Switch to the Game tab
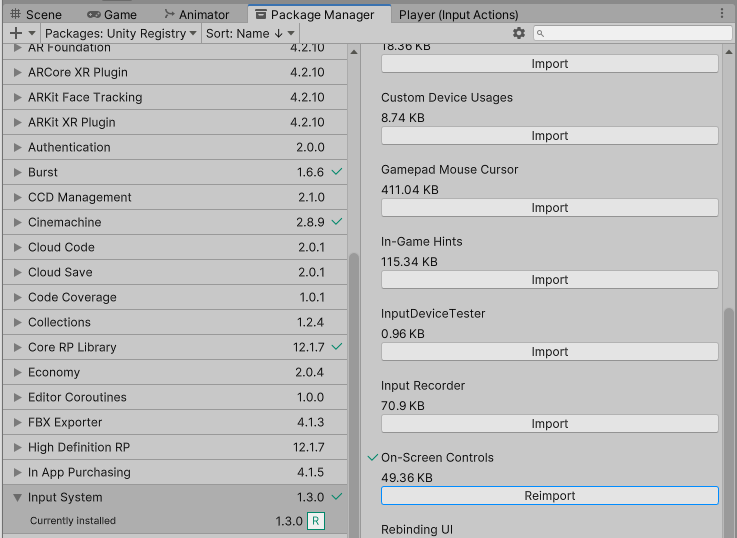The height and width of the screenshot is (538, 737). tap(112, 15)
